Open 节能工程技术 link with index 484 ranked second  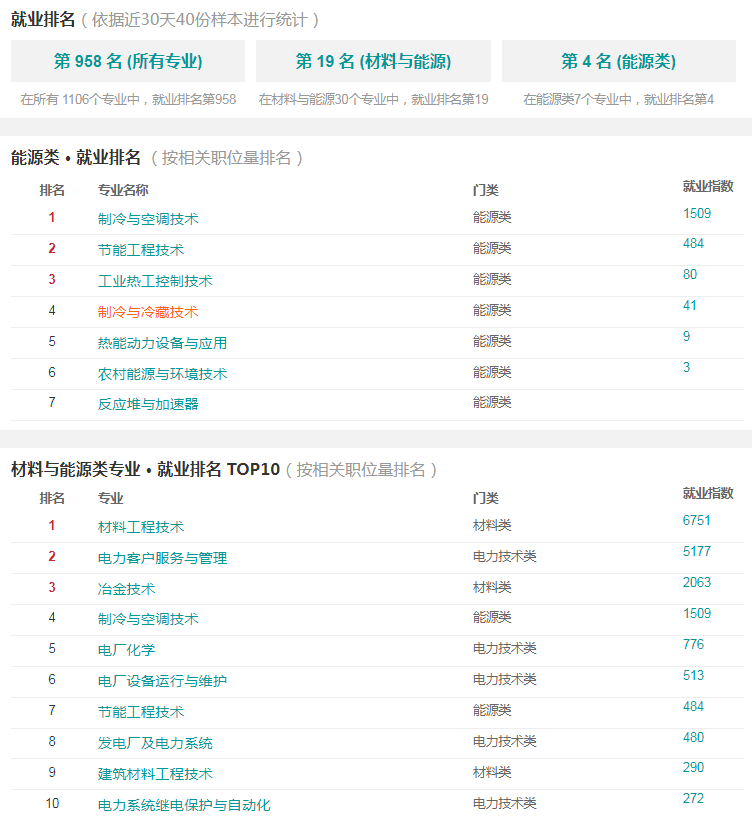141,250
